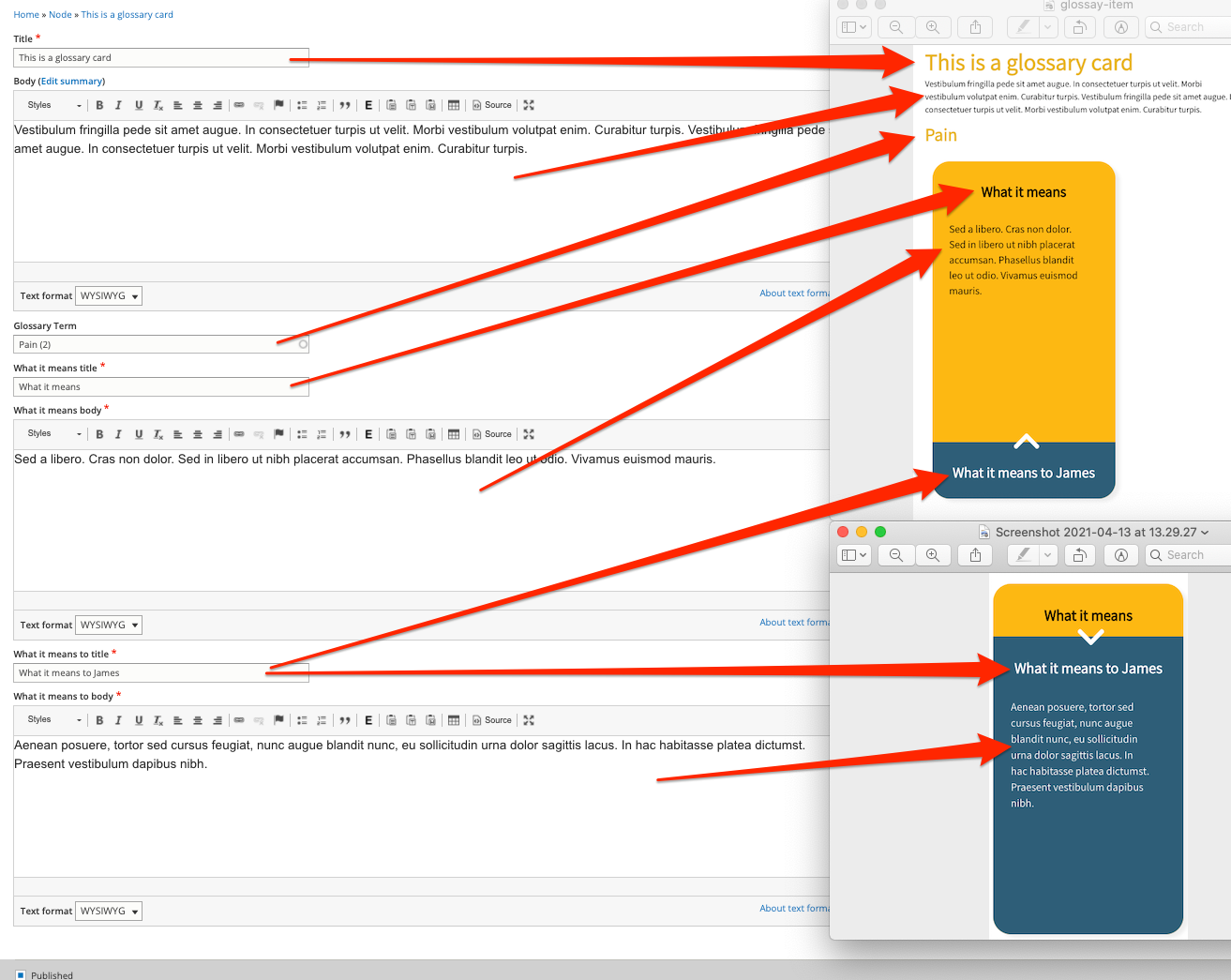Open sidebar view menu in the Screenshot 2021-04-13 window
The width and height of the screenshot is (1231, 980).
tap(854, 555)
